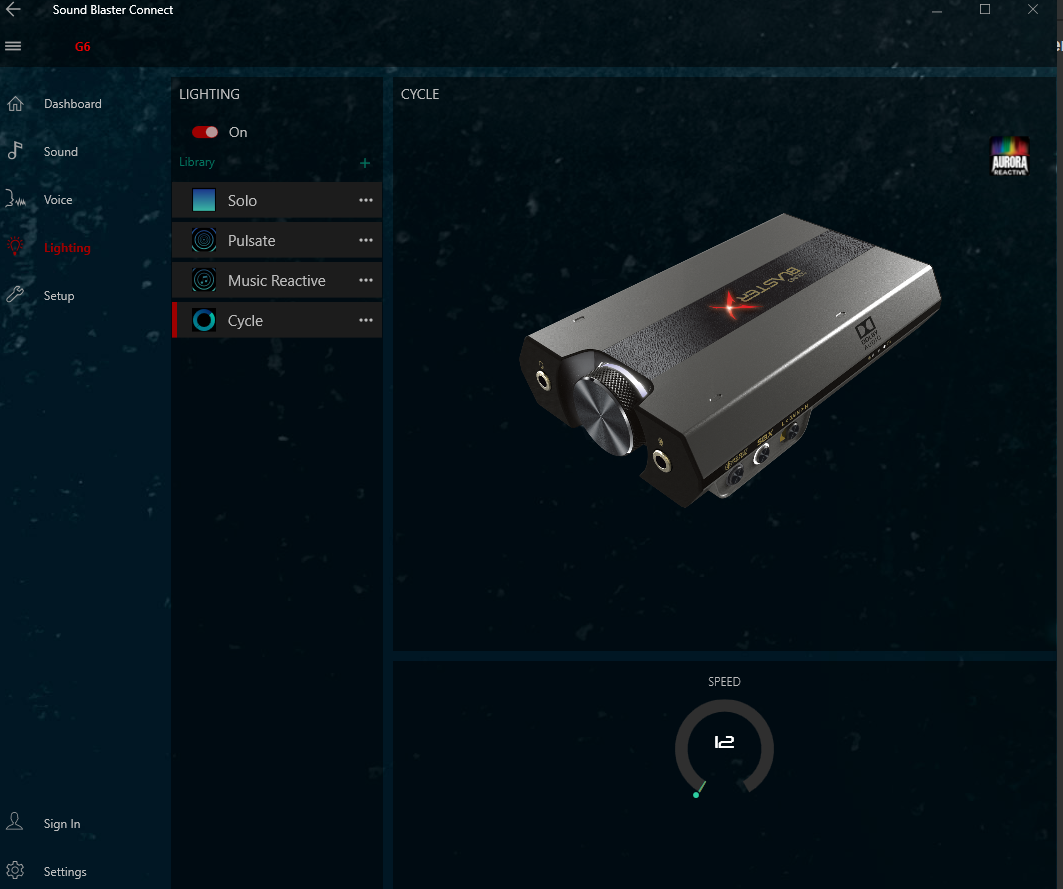Select the Lighting menu item
The image size is (1063, 889).
click(x=67, y=248)
